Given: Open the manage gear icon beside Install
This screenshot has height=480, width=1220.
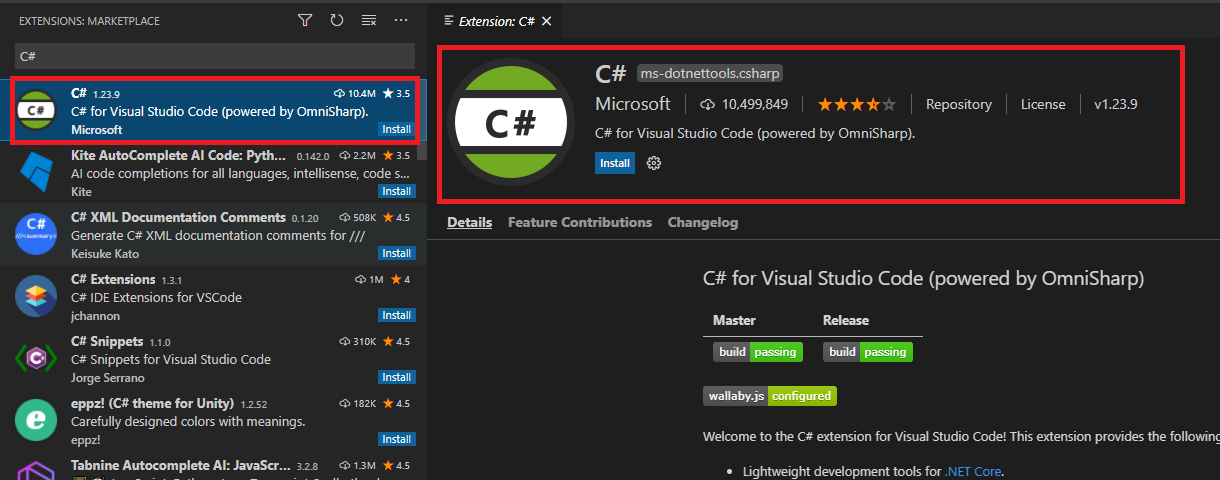Looking at the screenshot, I should click(x=654, y=163).
